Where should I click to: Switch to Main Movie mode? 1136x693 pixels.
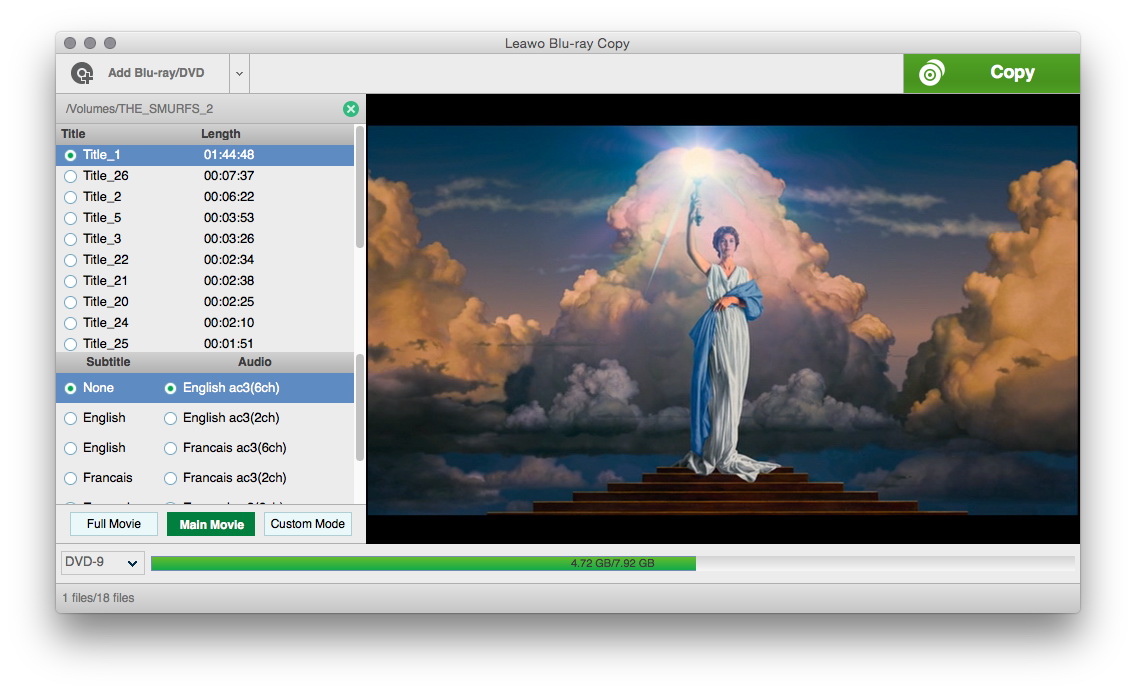[211, 524]
